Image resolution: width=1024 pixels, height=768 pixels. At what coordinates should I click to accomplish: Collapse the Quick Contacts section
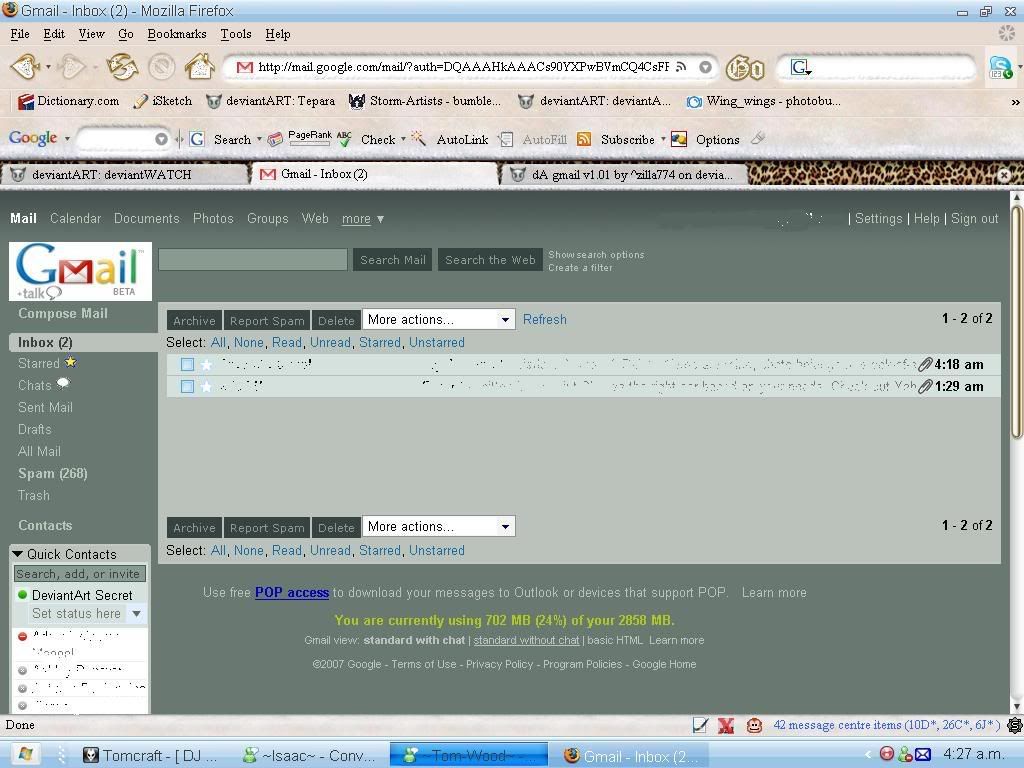click(x=18, y=554)
